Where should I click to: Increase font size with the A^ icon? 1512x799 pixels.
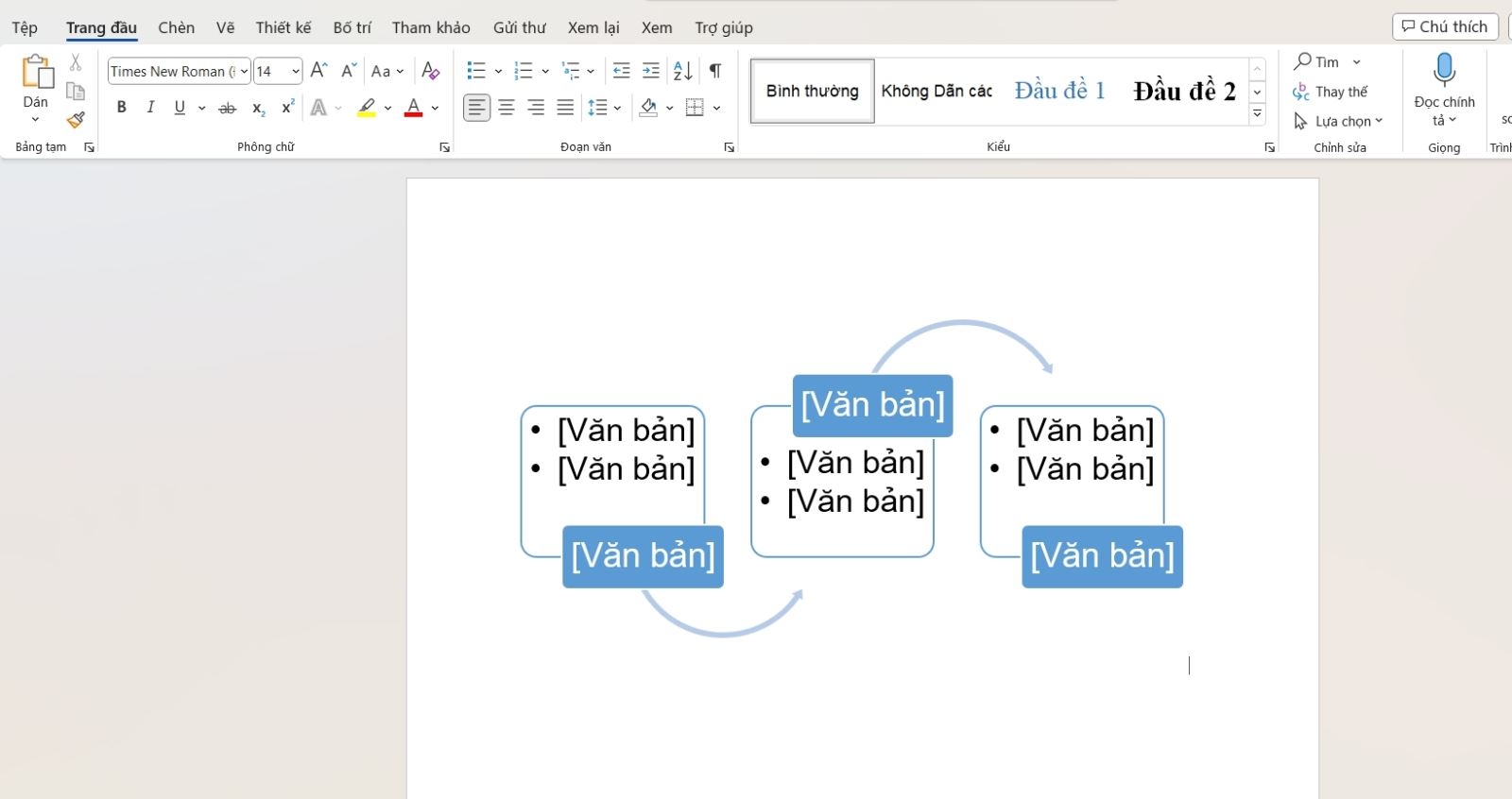tap(318, 71)
